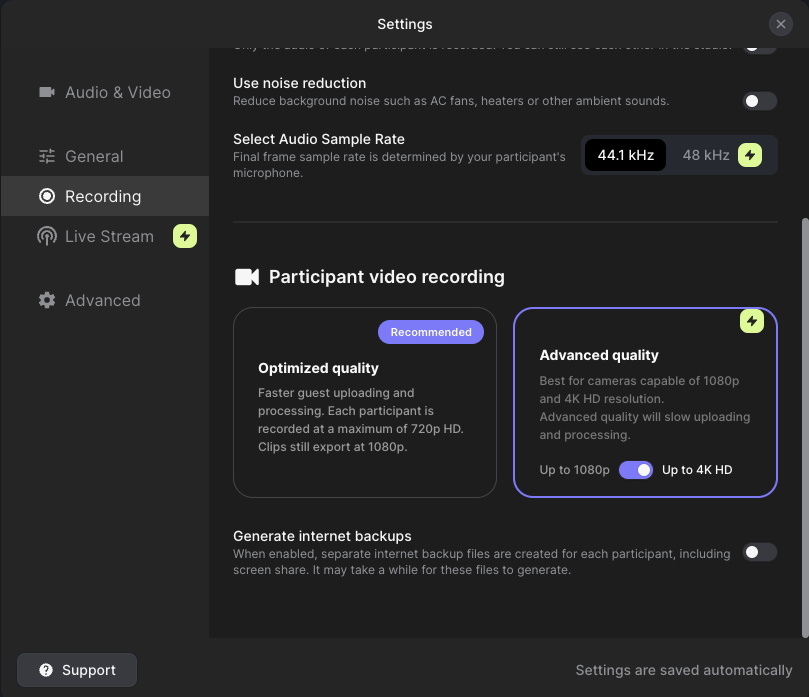Open the General settings section
Image resolution: width=809 pixels, height=697 pixels.
(95, 156)
